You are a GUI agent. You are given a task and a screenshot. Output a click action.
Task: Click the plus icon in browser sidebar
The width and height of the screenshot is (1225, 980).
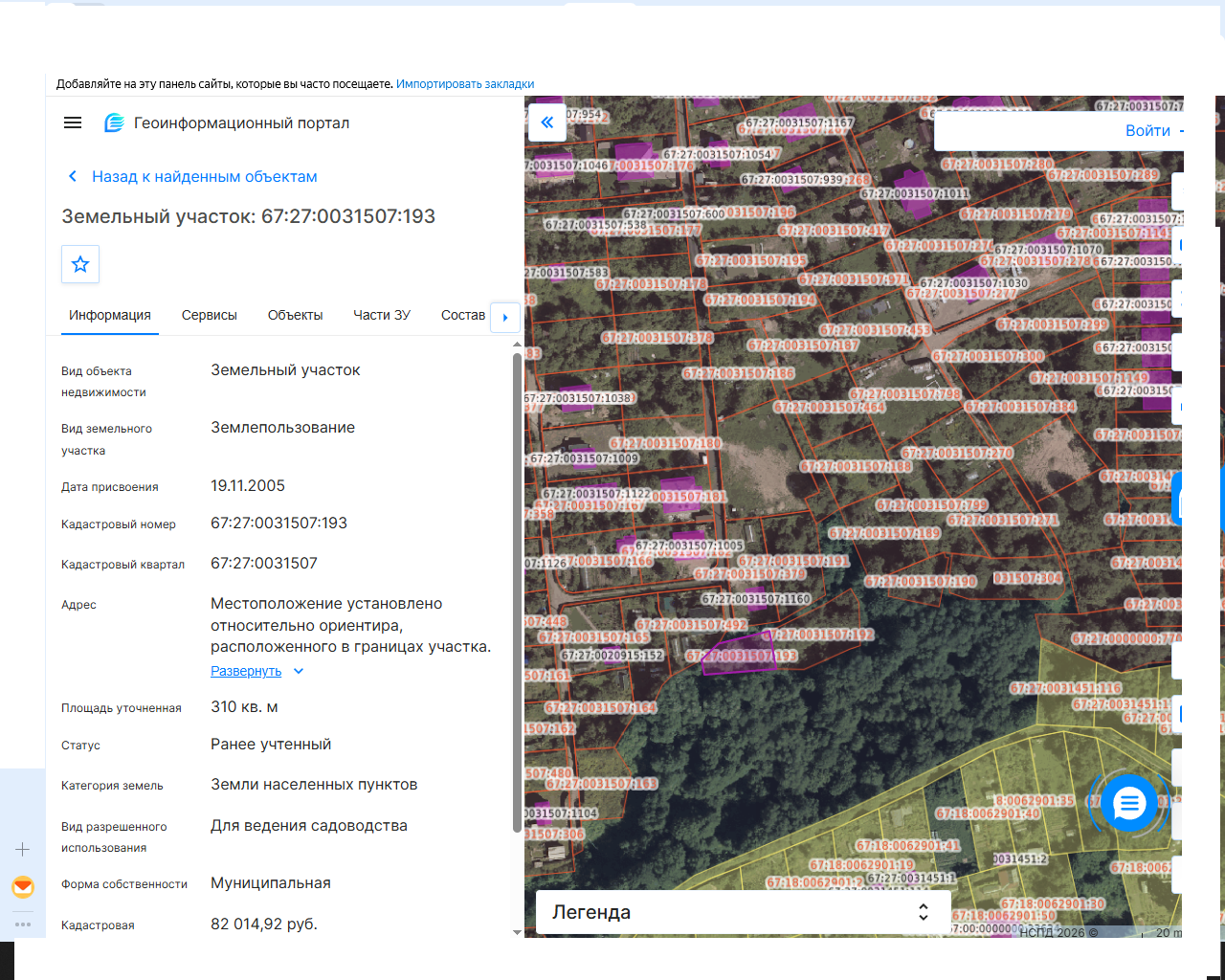click(x=23, y=849)
